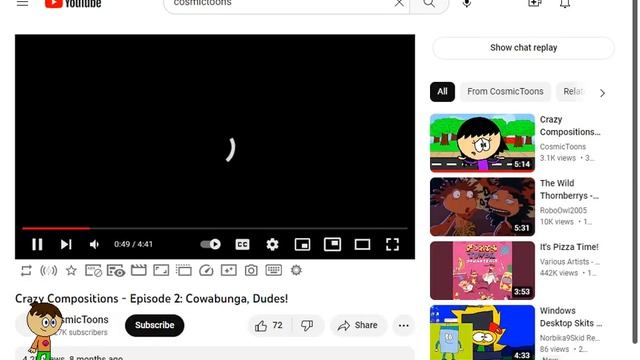Open the It's Pizza Time! thumbnail
Screen dimensions: 640x360
pos(482,270)
